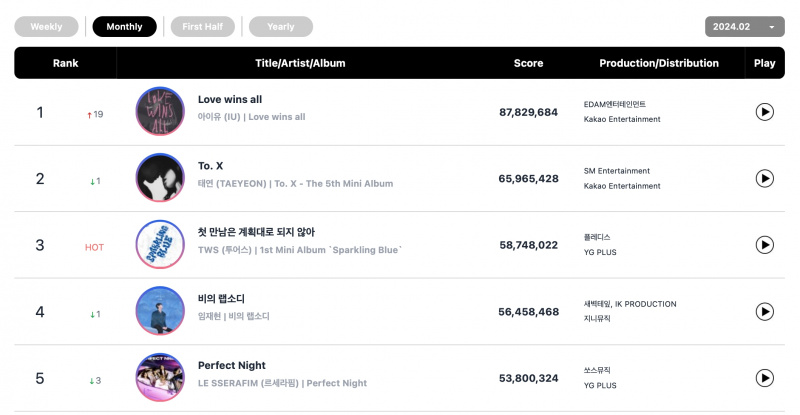Open the 2024.02 month dropdown
The image size is (800, 415).
(x=744, y=27)
